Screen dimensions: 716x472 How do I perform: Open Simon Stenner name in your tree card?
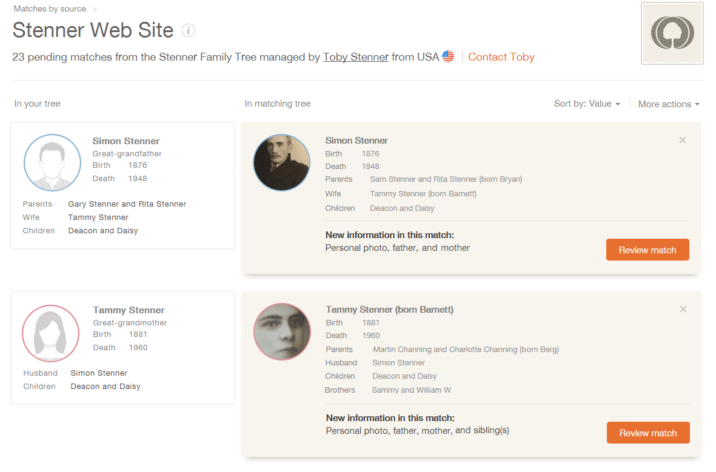click(x=126, y=141)
